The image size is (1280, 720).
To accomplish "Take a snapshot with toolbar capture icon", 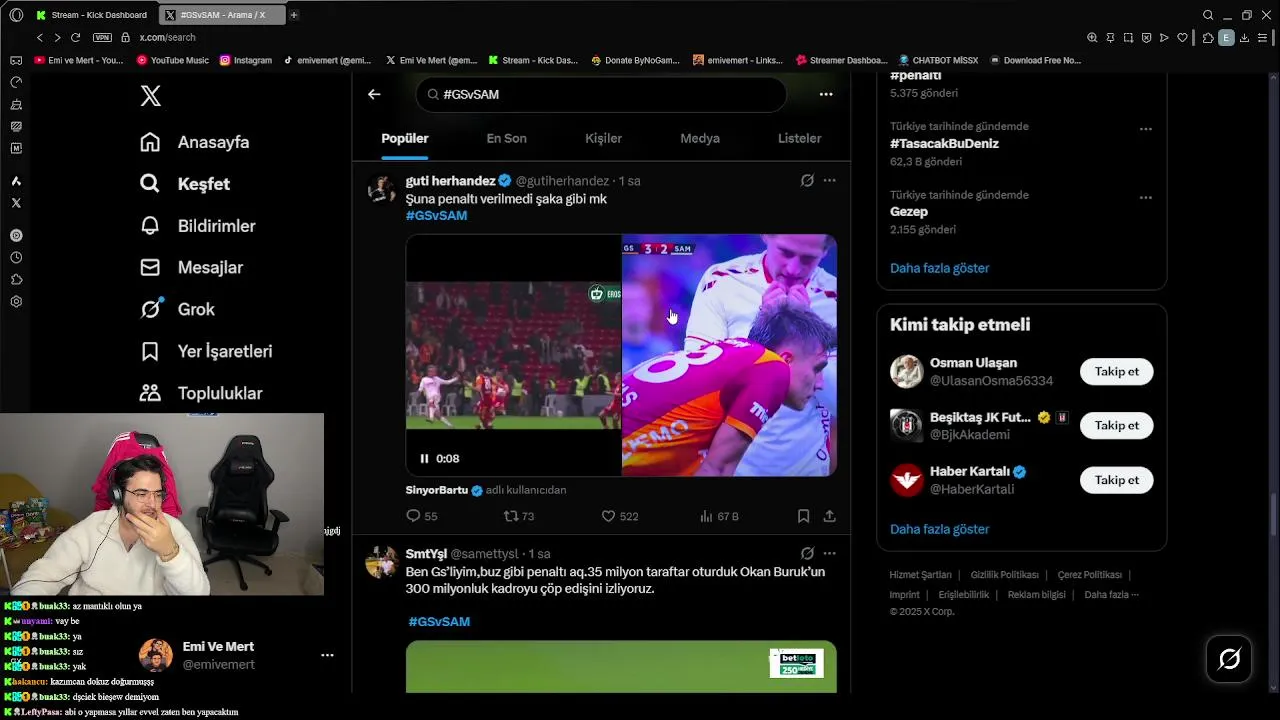I will pyautogui.click(x=1128, y=38).
